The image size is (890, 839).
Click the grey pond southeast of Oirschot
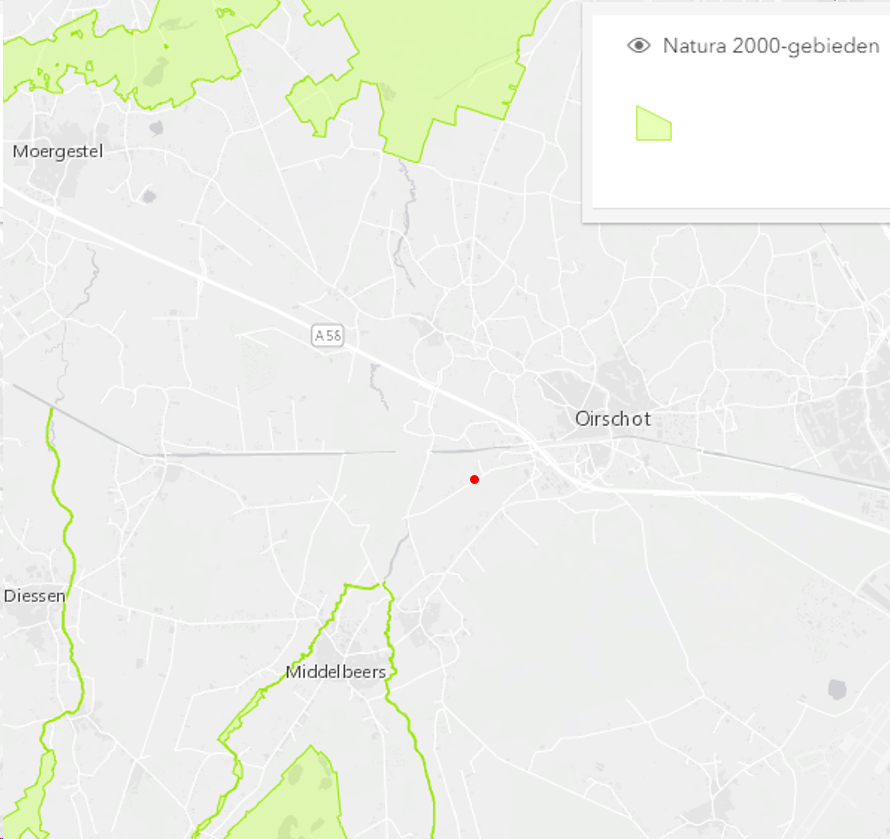point(837,689)
